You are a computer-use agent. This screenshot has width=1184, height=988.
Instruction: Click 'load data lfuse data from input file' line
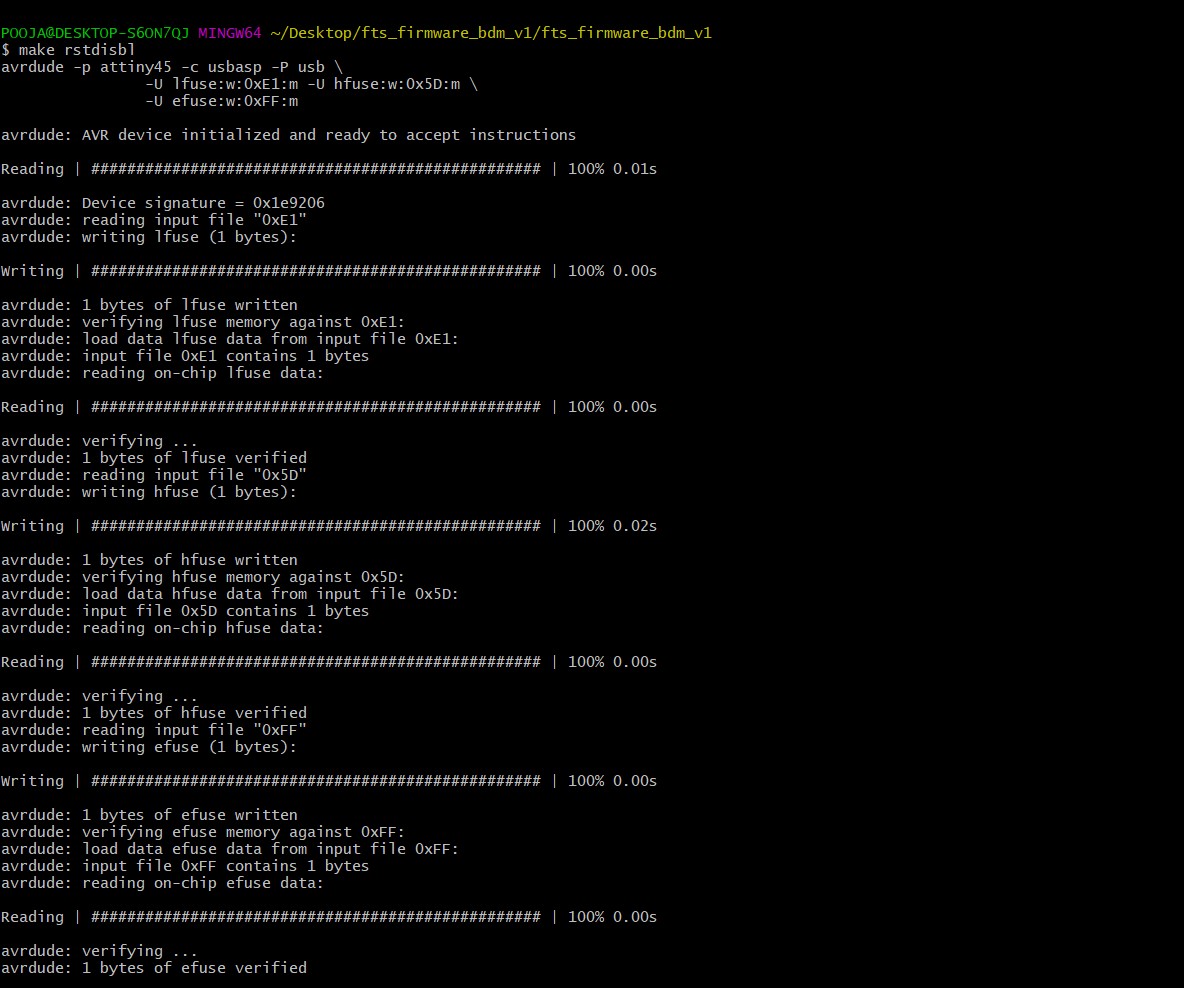[x=230, y=339]
